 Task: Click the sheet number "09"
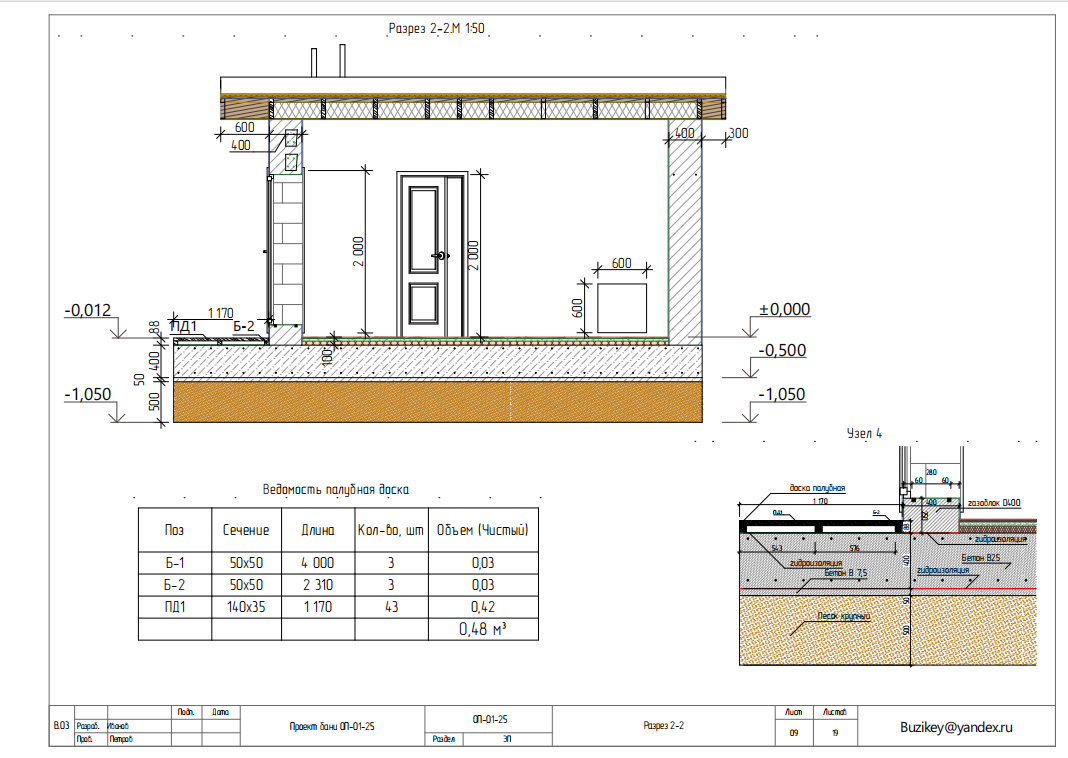tap(794, 733)
